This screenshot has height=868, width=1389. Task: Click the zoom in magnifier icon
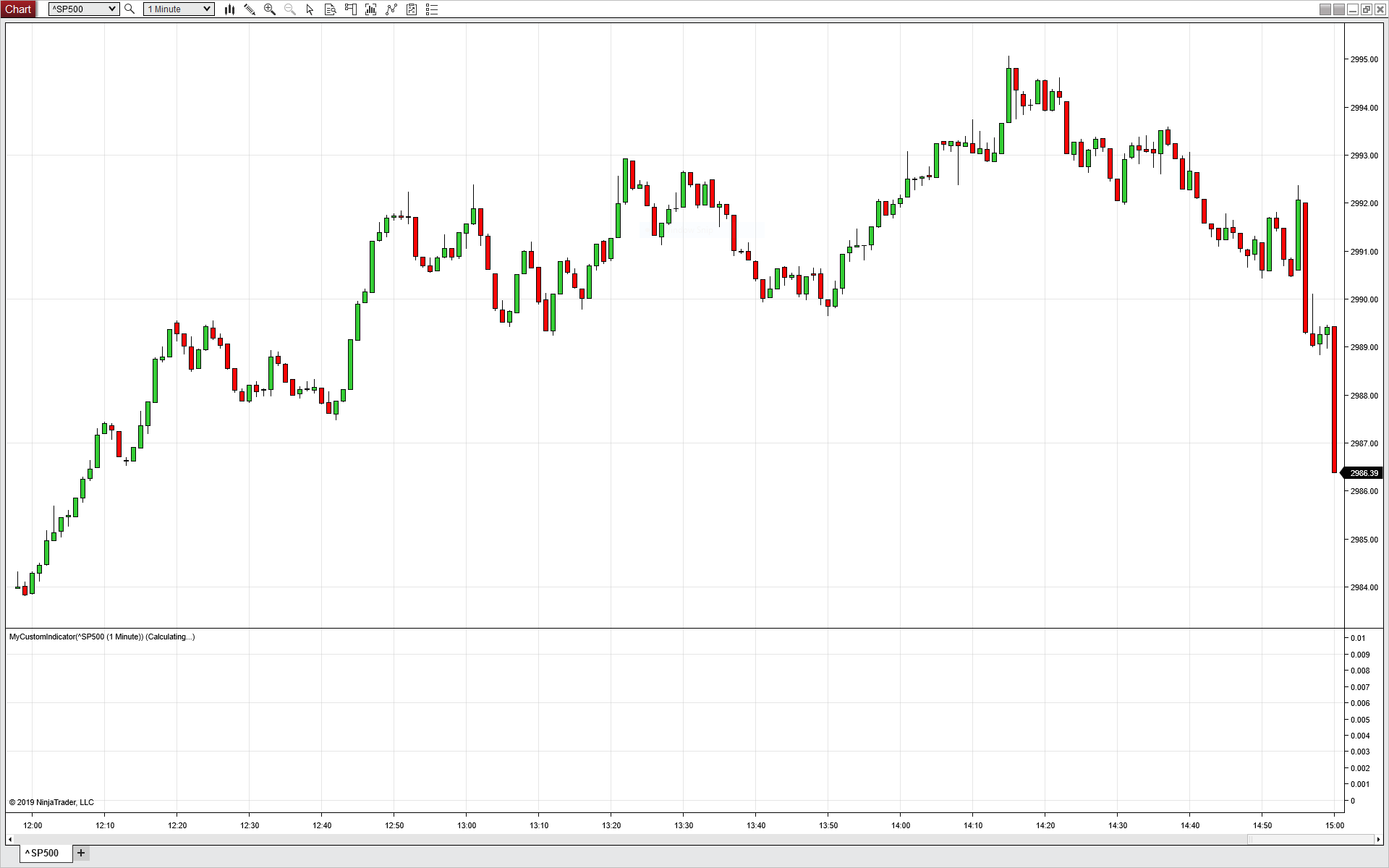[x=270, y=9]
